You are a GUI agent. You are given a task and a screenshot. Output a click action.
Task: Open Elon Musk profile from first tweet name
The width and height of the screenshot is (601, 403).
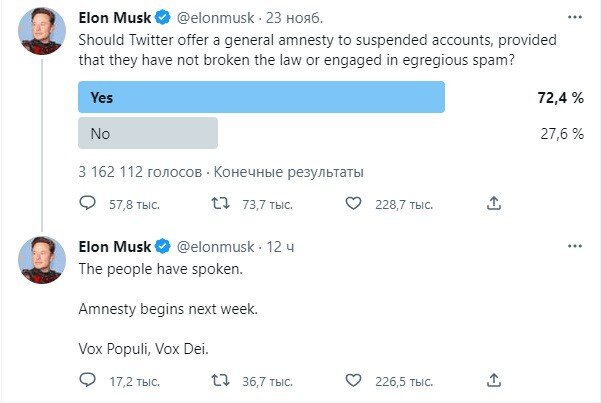pyautogui.click(x=114, y=18)
